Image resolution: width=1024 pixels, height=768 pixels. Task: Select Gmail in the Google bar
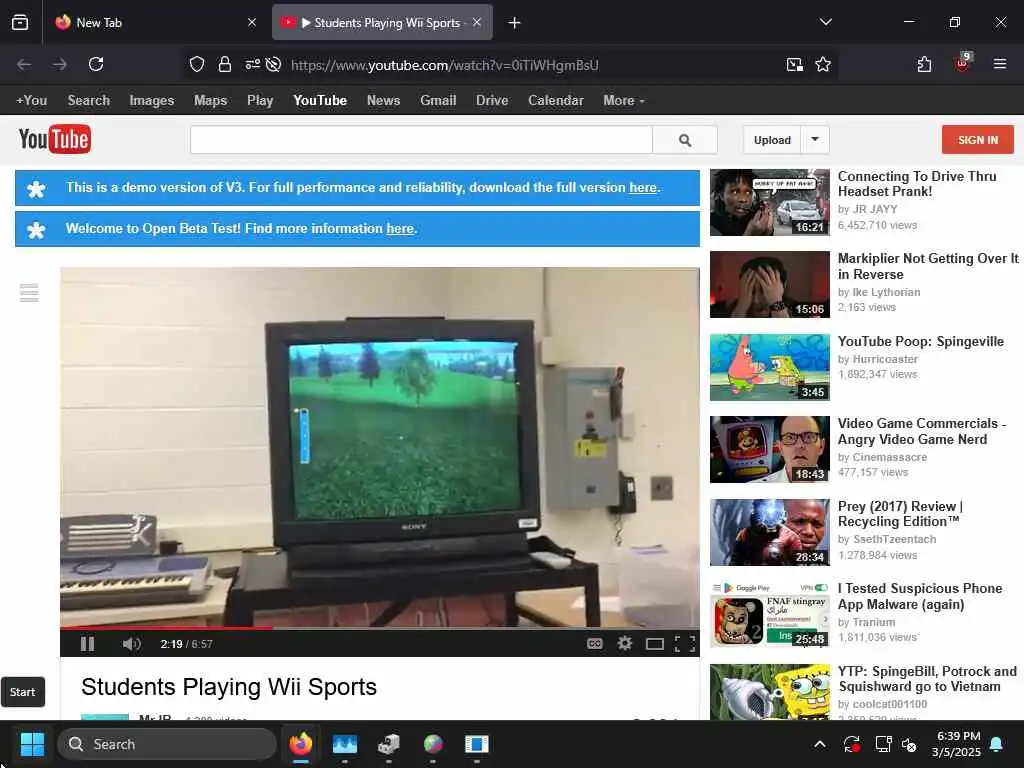coord(438,101)
